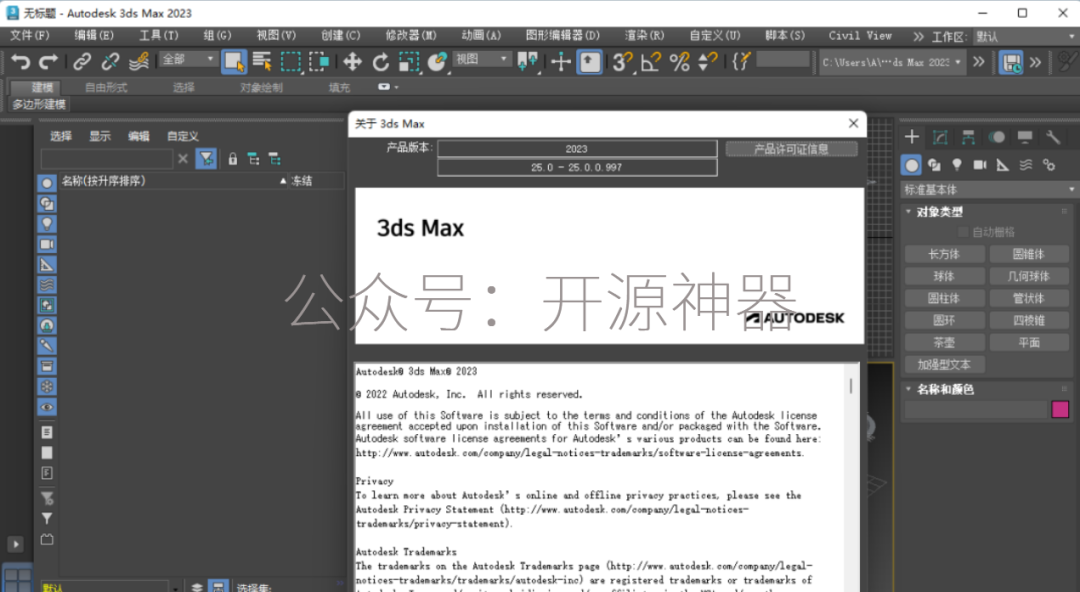Undo the last action with the toolbar arrow
The width and height of the screenshot is (1080, 592).
click(21, 62)
